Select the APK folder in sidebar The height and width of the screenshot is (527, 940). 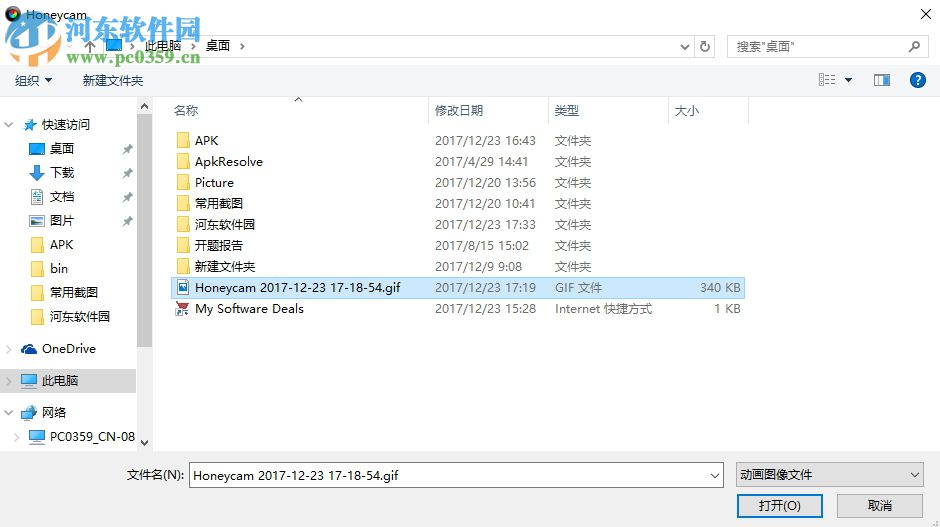(61, 245)
